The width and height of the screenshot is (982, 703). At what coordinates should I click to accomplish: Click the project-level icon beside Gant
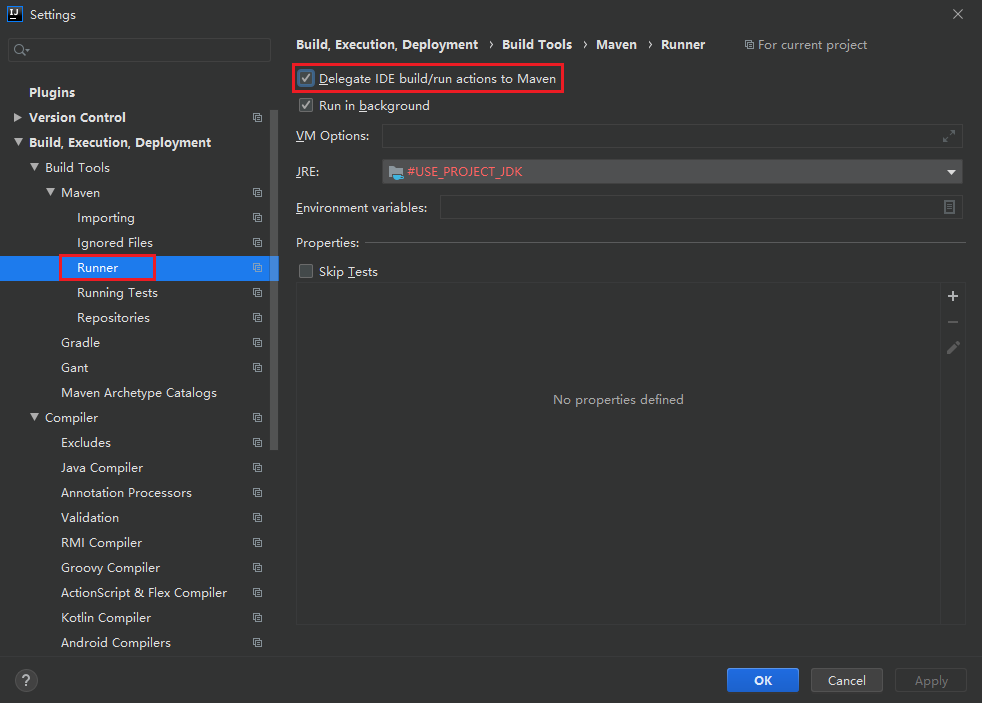[x=257, y=368]
